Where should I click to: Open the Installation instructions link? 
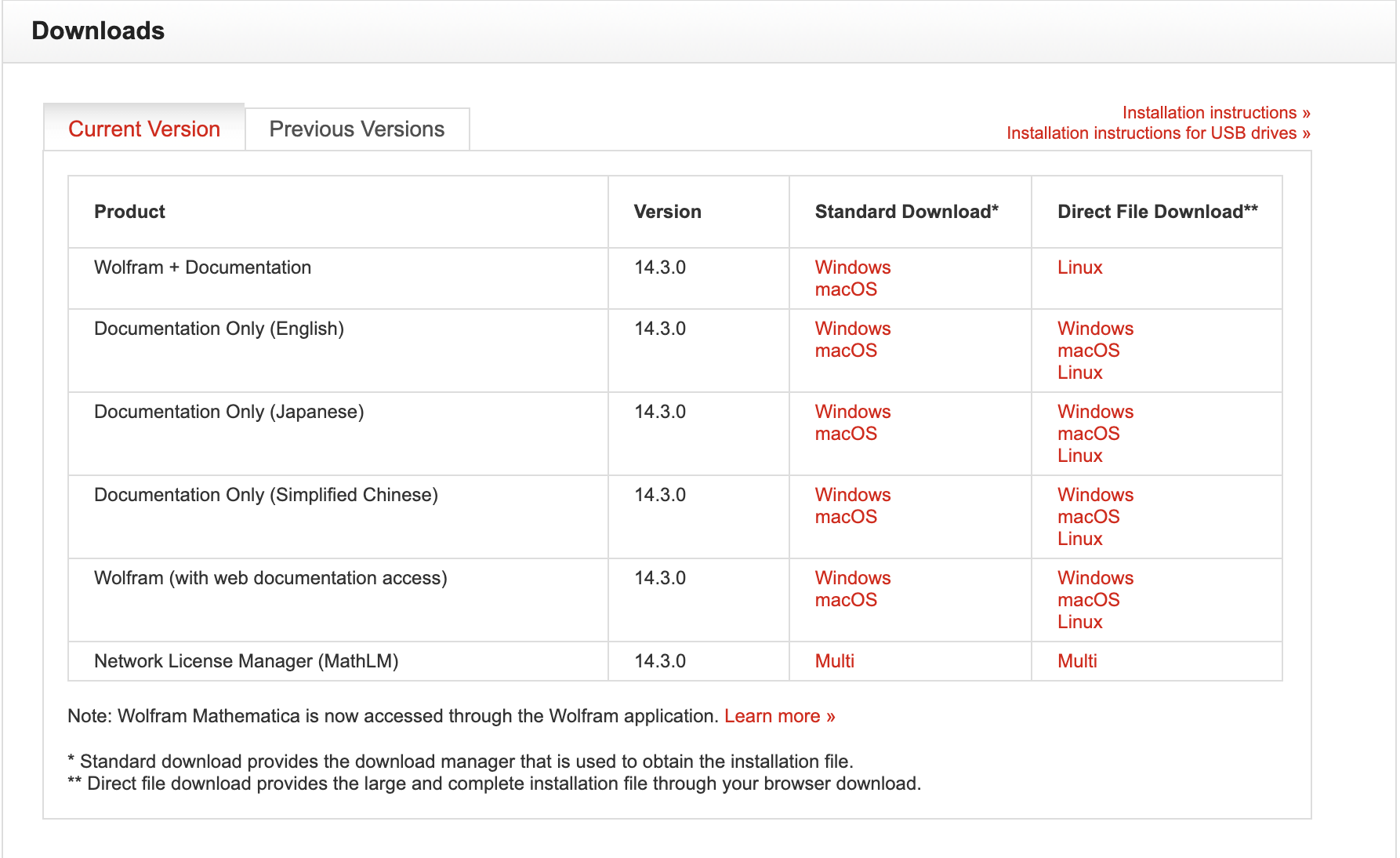(x=1216, y=112)
